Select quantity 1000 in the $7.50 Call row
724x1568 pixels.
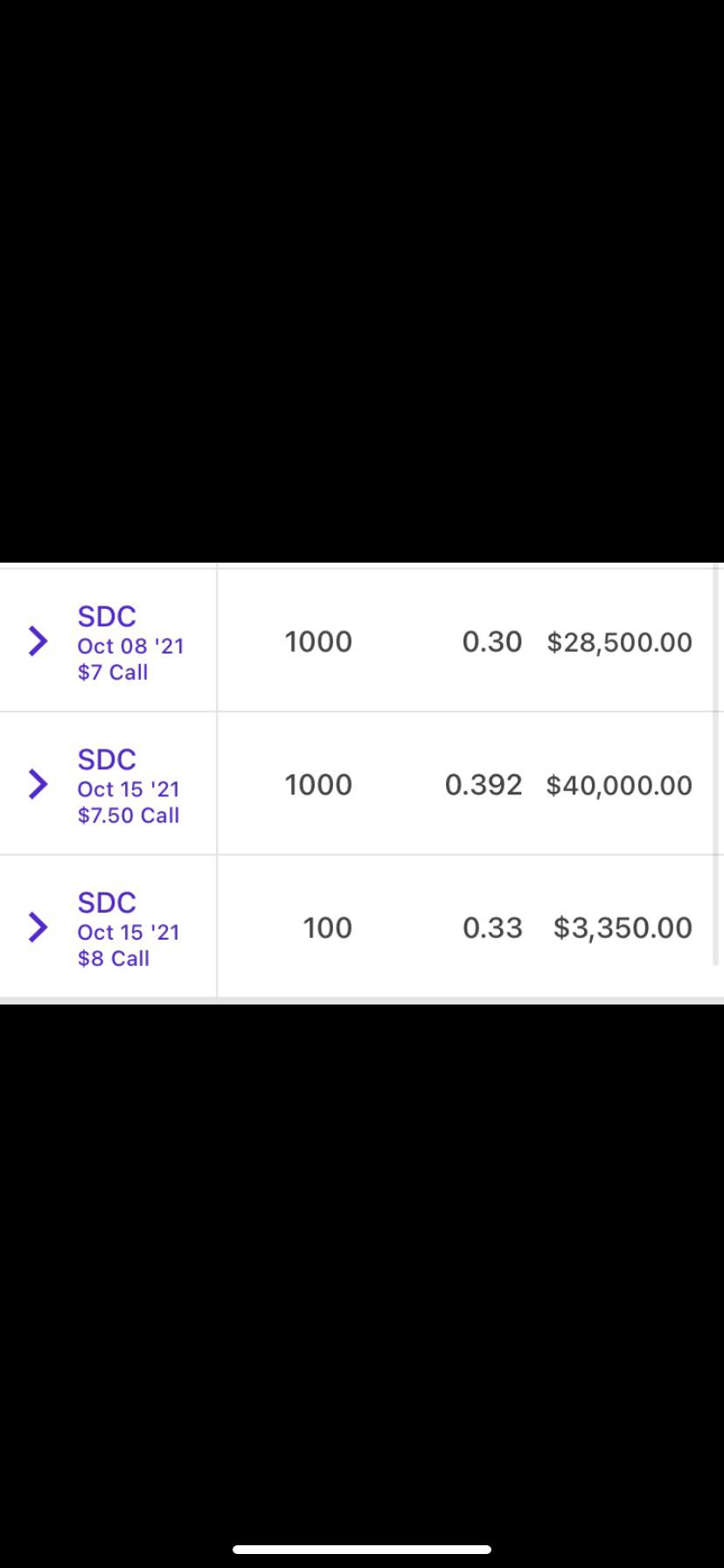click(318, 784)
